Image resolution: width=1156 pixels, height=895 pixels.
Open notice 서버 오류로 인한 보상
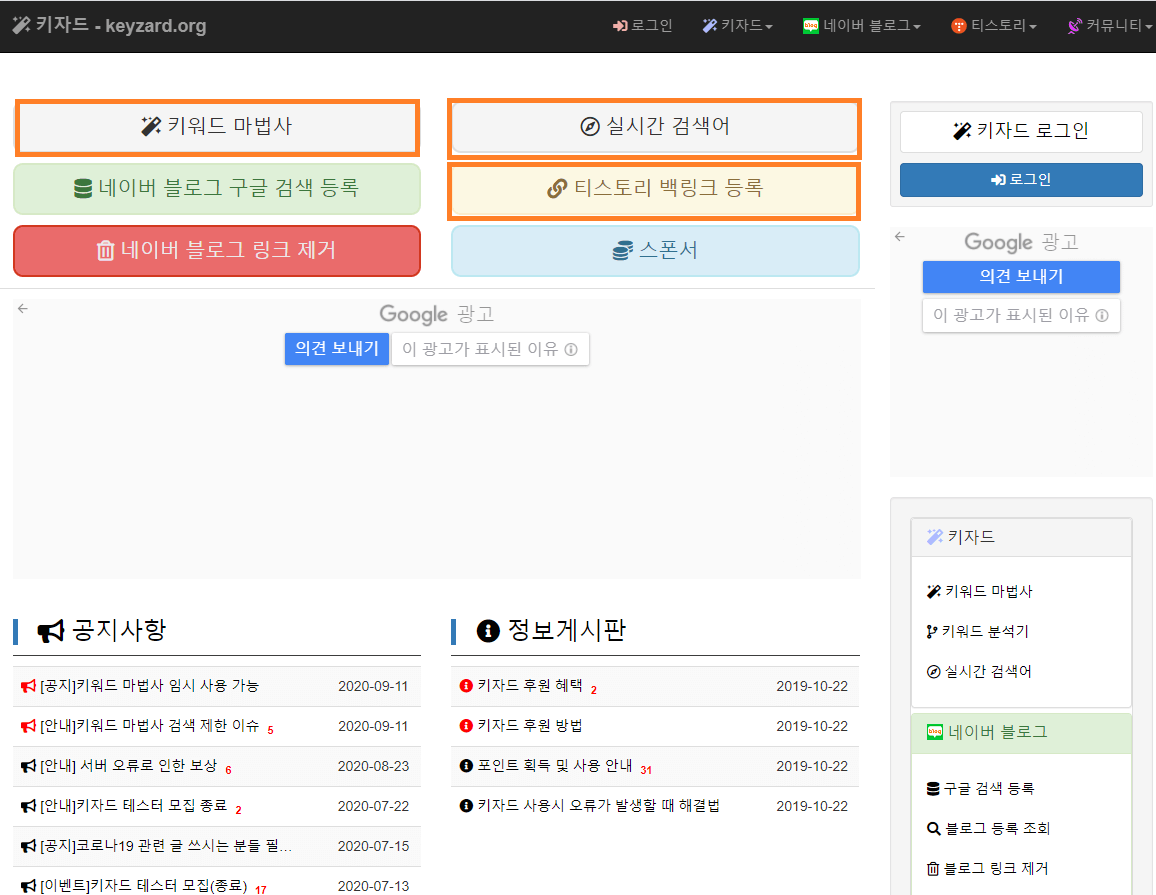(128, 766)
